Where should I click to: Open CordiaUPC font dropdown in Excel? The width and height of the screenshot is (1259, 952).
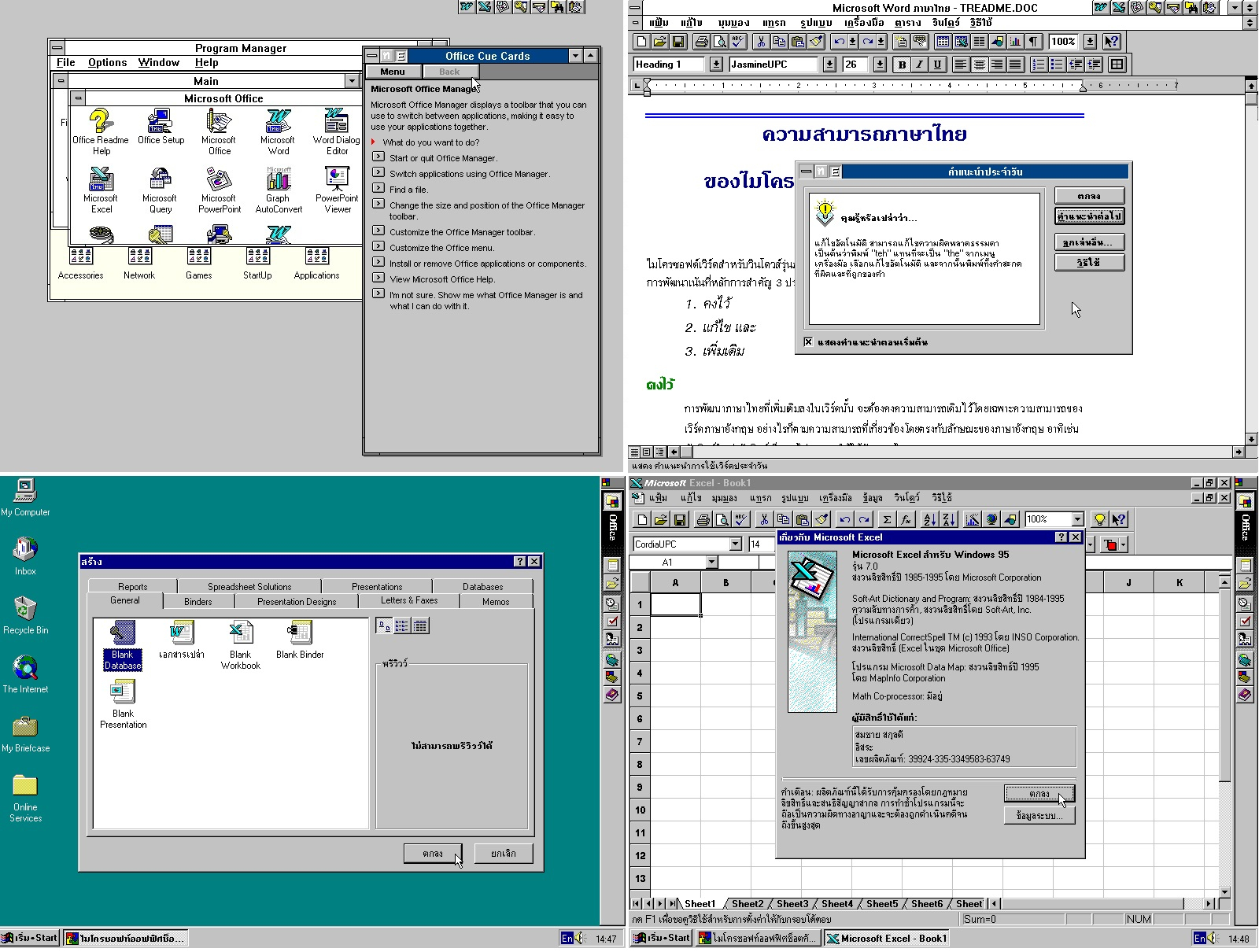point(736,544)
